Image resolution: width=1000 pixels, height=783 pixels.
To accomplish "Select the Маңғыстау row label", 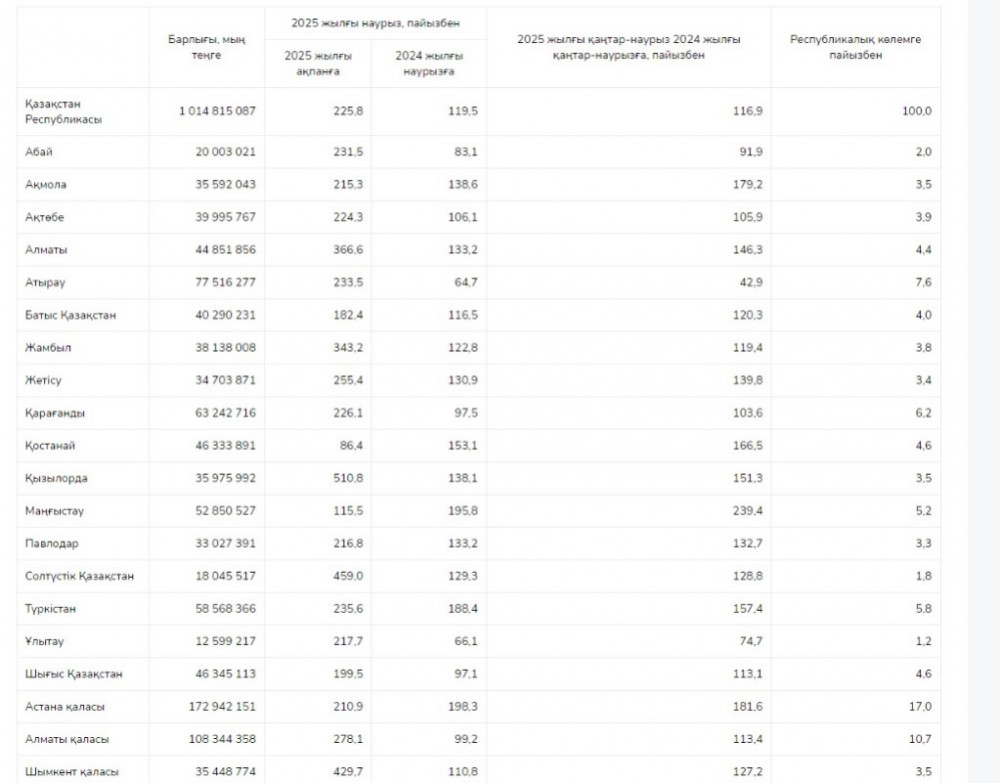I will 54,511.
